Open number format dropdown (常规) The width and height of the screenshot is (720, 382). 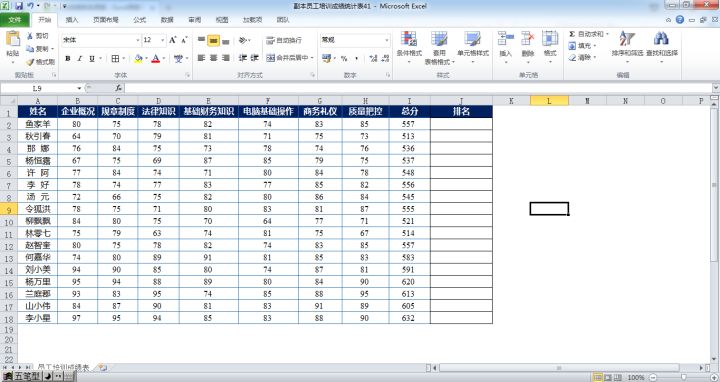pos(386,40)
